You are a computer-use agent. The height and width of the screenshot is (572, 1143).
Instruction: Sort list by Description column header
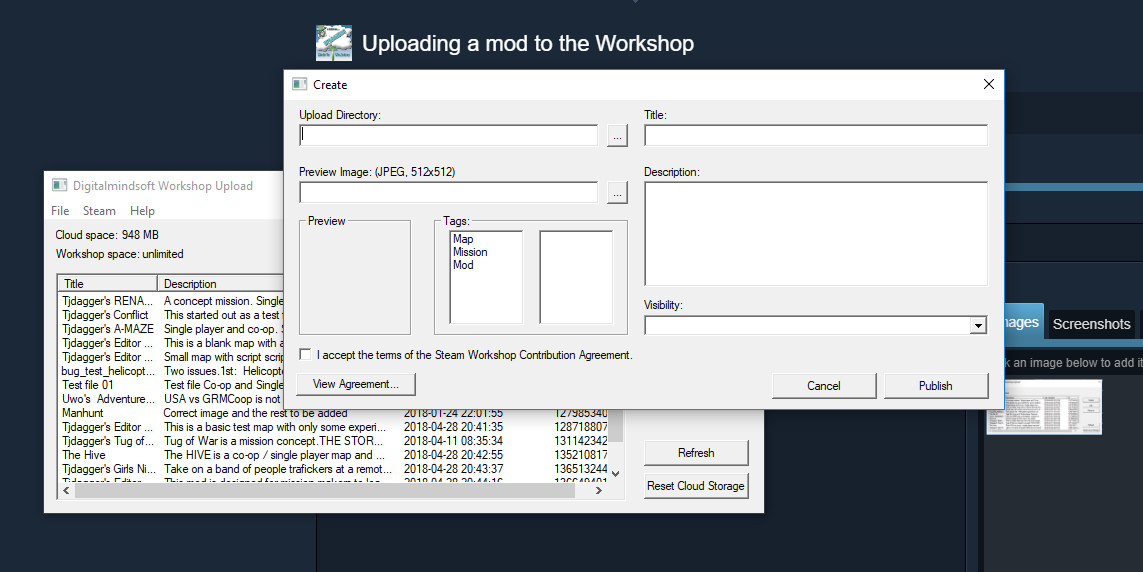pyautogui.click(x=221, y=283)
